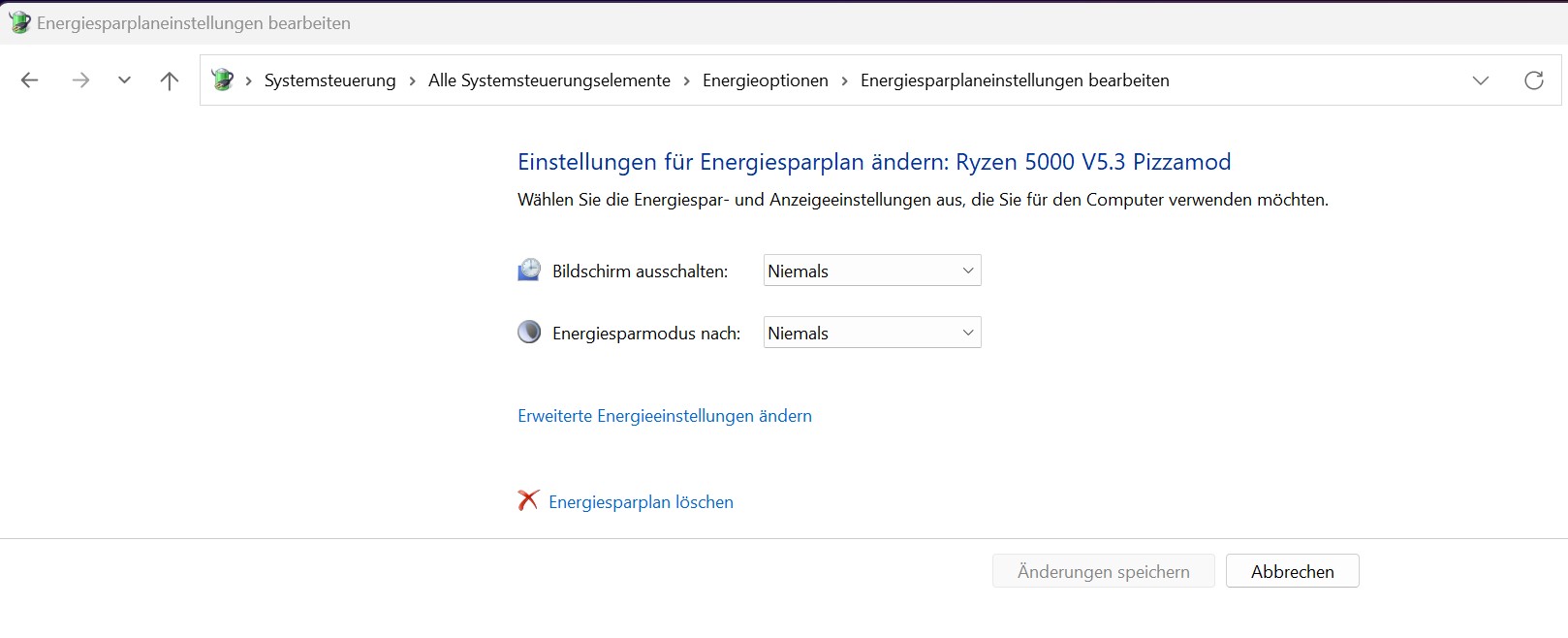This screenshot has height=638, width=1568.
Task: Click Änderungen speichern button
Action: (x=1104, y=571)
